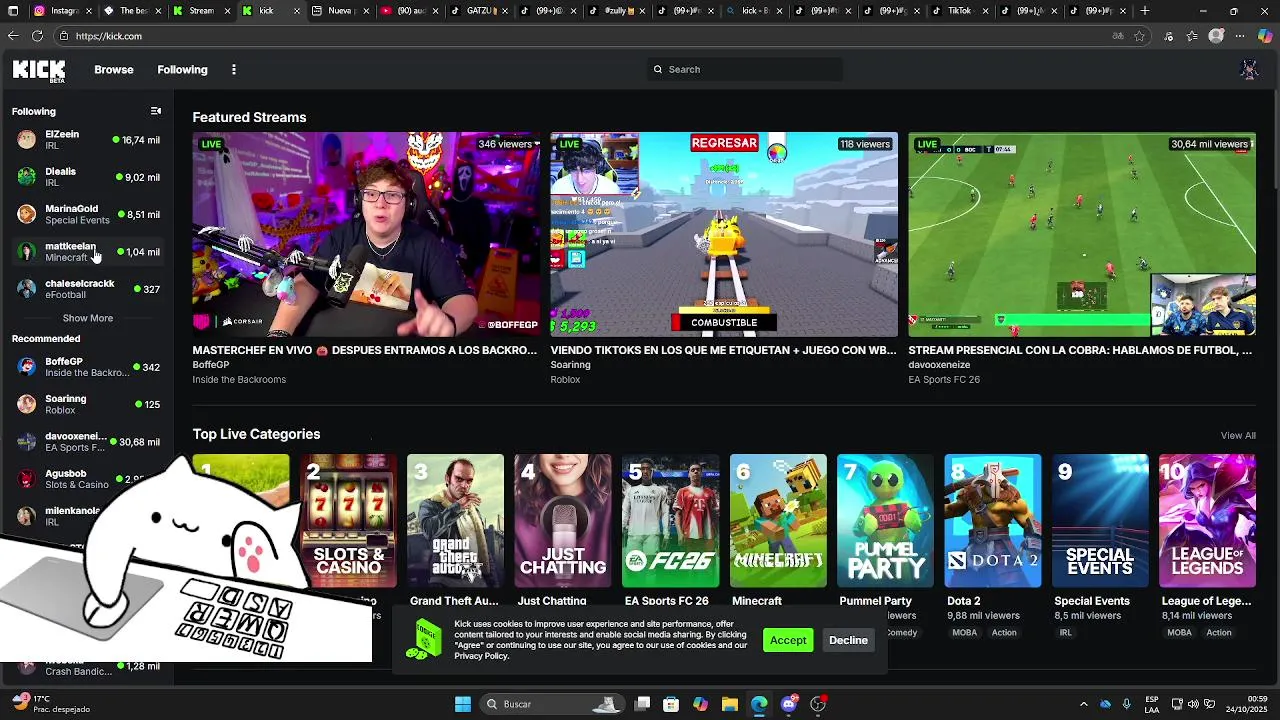Open Grand Theft Auto category card
The width and height of the screenshot is (1280, 720).
click(456, 521)
